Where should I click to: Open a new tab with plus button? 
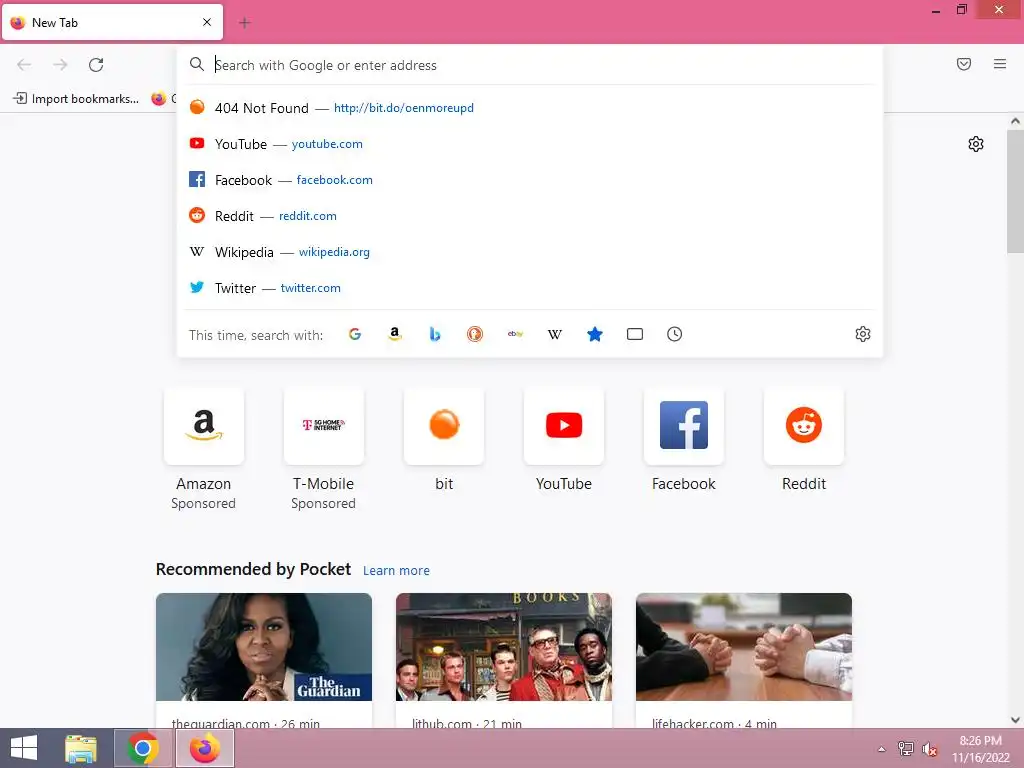click(x=245, y=23)
